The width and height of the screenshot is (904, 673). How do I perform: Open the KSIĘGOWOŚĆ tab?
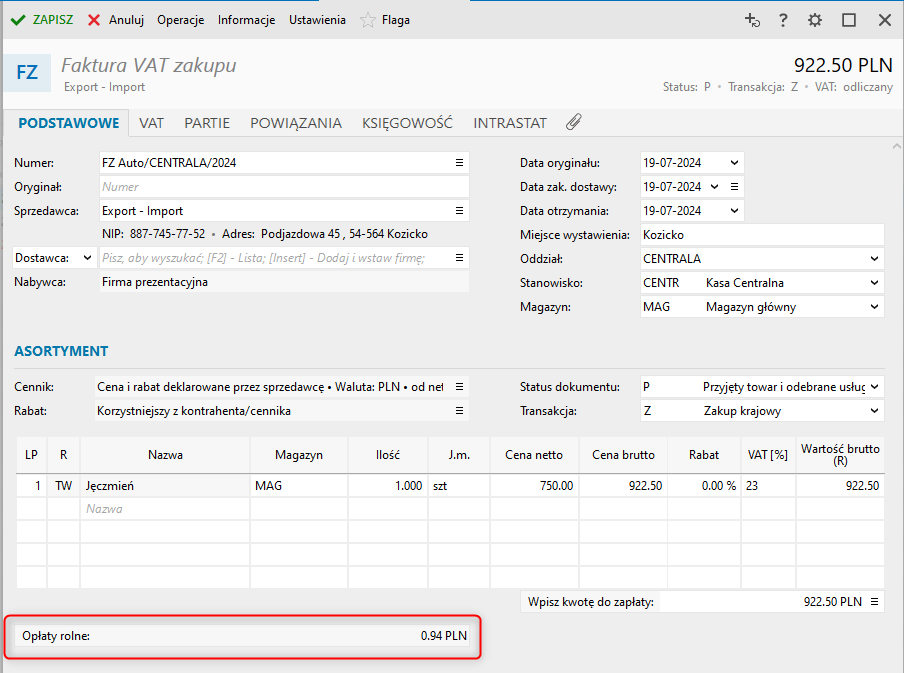[407, 123]
